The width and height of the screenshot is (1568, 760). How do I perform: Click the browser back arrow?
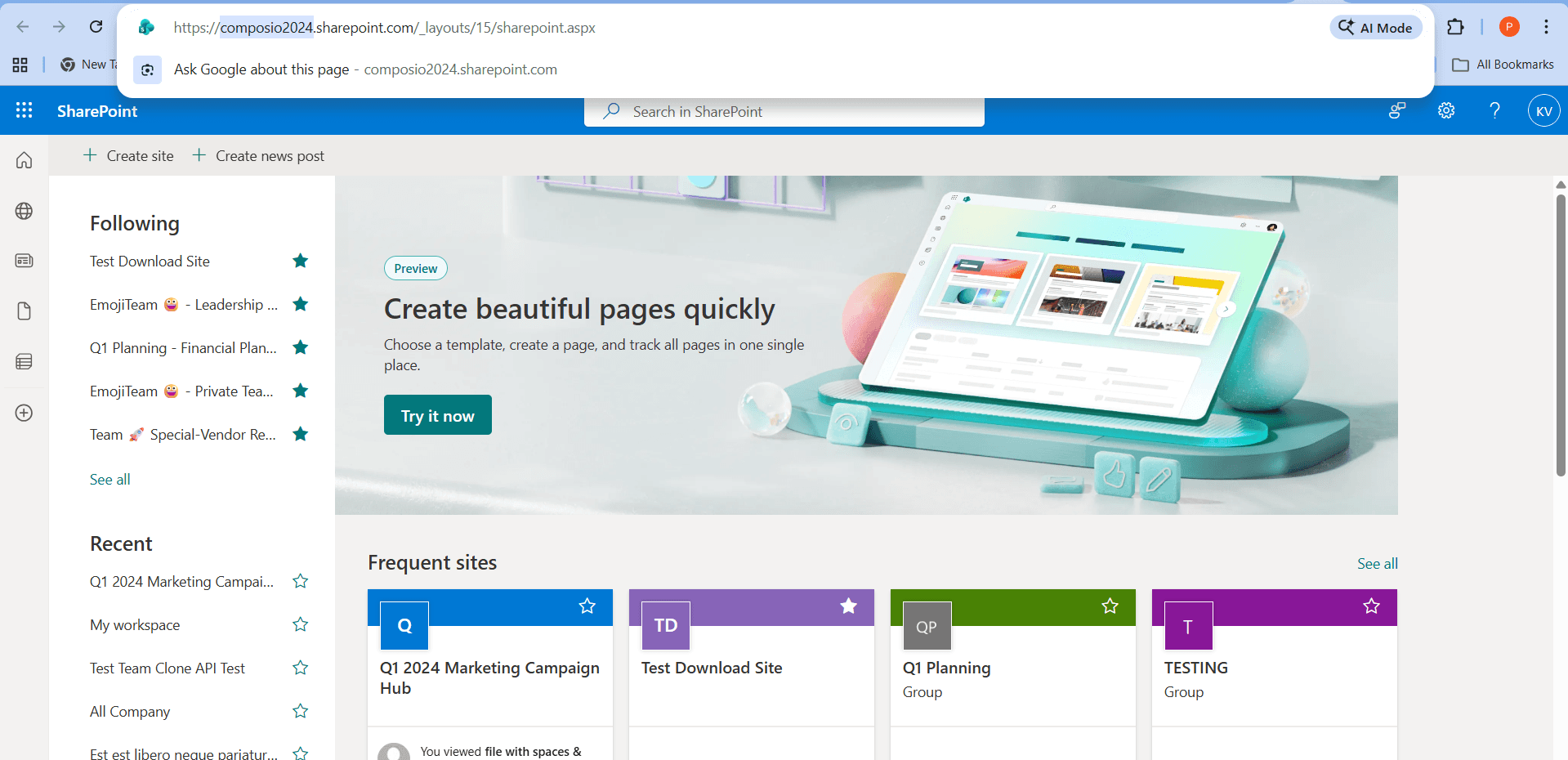(x=23, y=27)
